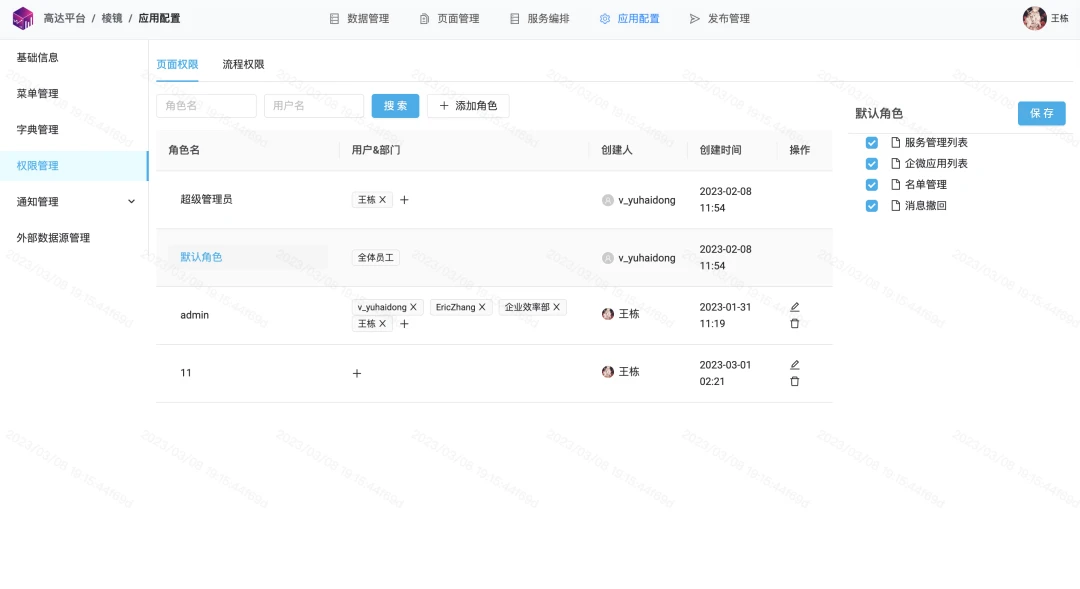The height and width of the screenshot is (589, 1080).
Task: Expand the 通知管理 sidebar menu
Action: pyautogui.click(x=74, y=201)
